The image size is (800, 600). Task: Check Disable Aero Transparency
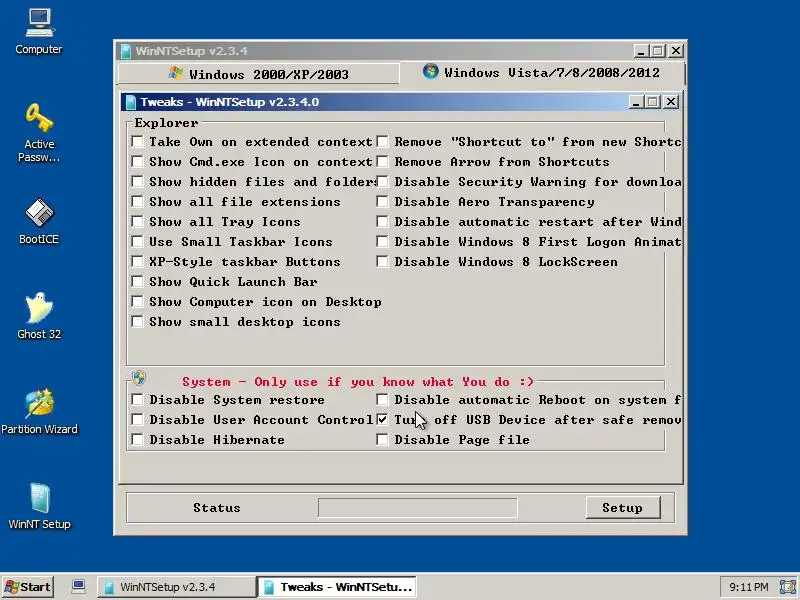pos(382,202)
